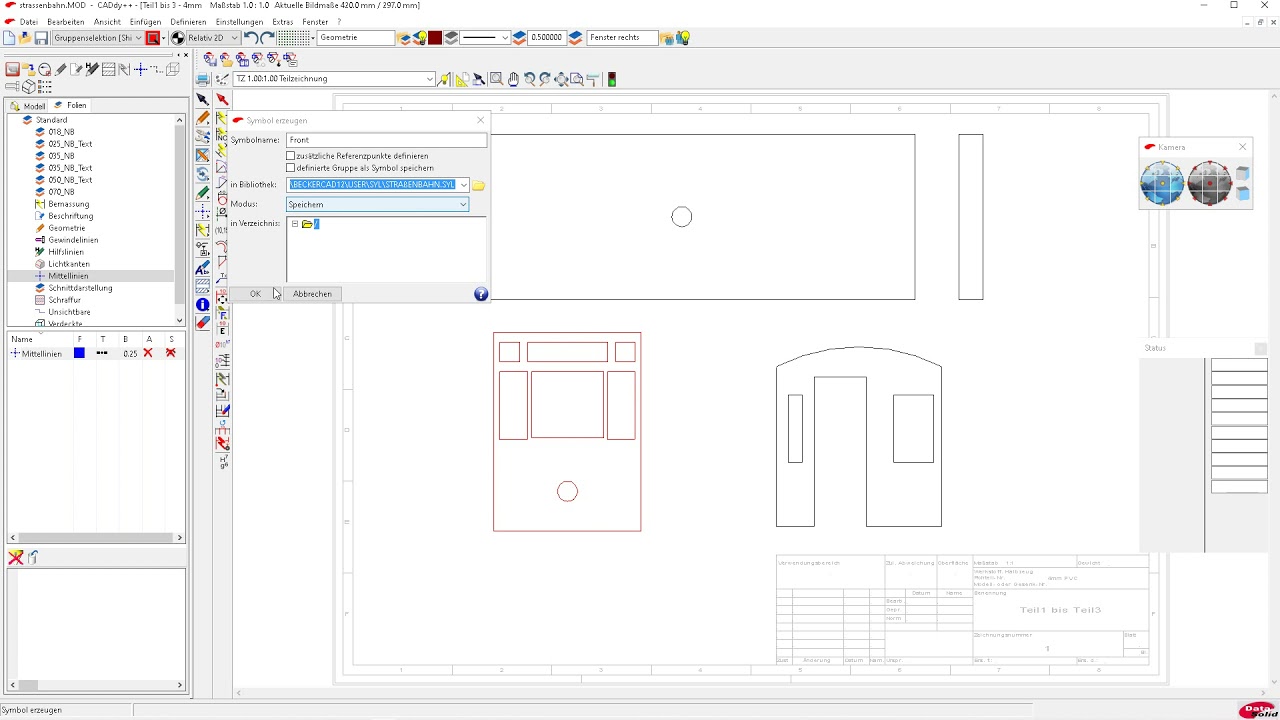Viewport: 1280px width, 720px height.
Task: Click the green pencil tool icon
Action: point(203,193)
